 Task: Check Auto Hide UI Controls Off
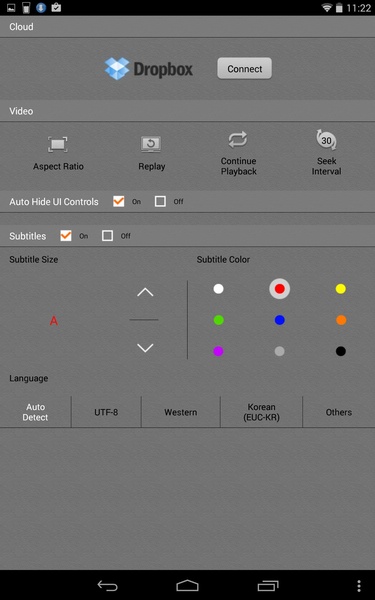[x=160, y=201]
